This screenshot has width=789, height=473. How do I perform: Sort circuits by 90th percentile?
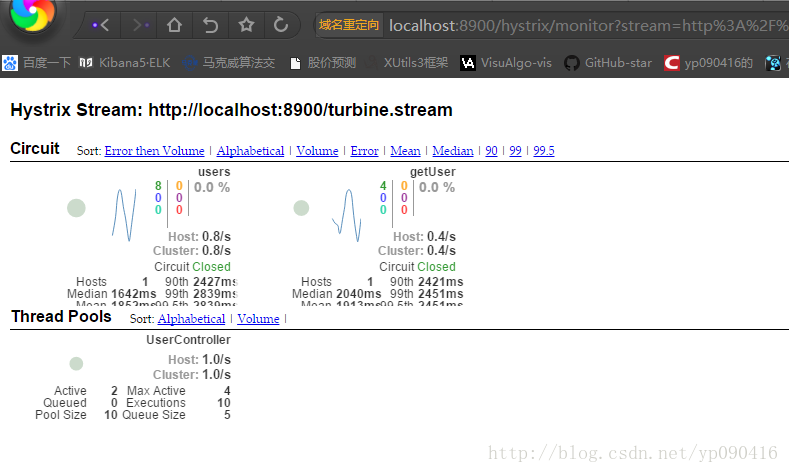[491, 150]
